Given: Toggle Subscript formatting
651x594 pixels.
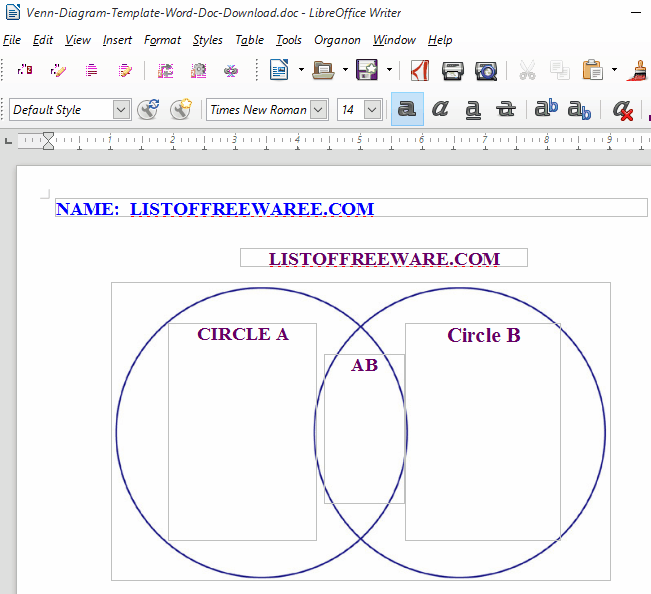Looking at the screenshot, I should 579,109.
